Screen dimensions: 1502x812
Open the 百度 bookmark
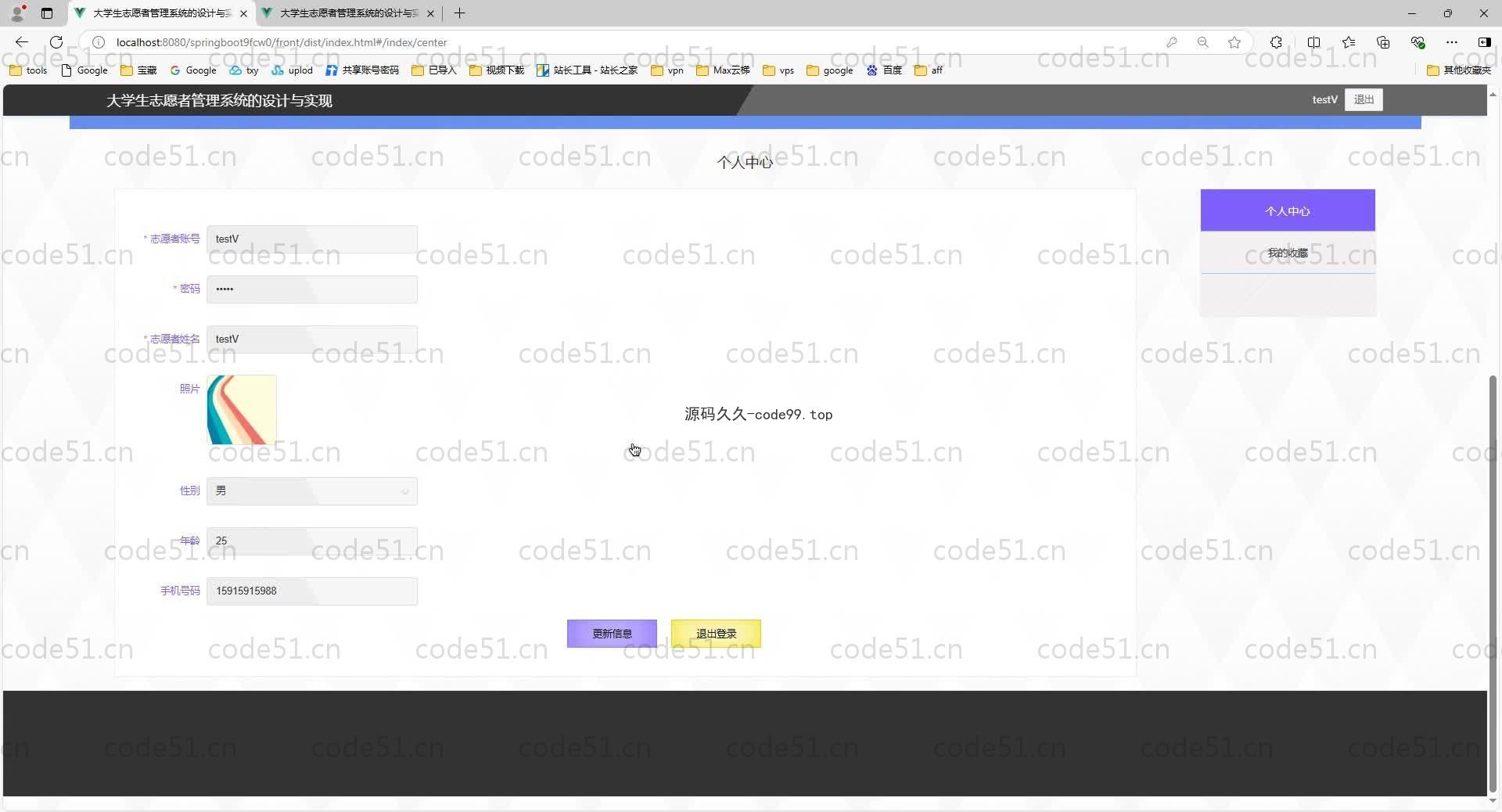pyautogui.click(x=884, y=70)
